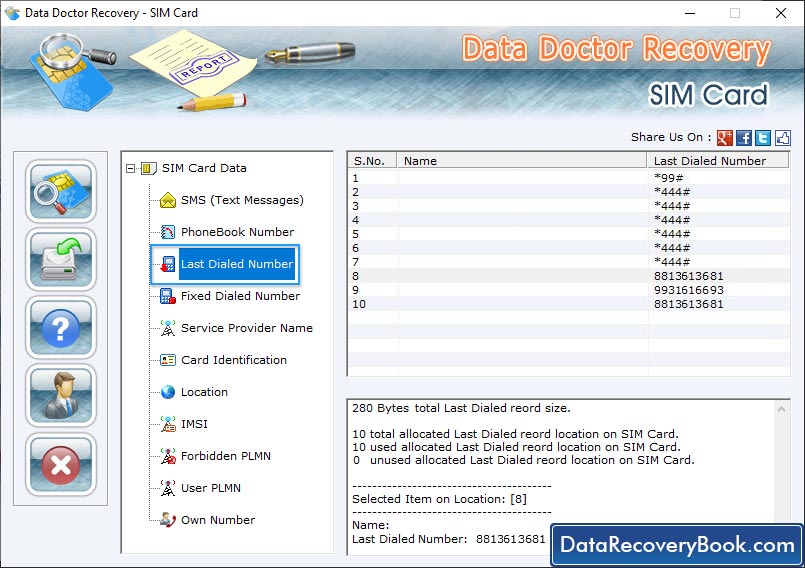
Task: Close the Data Doctor Recovery window
Action: (x=781, y=13)
